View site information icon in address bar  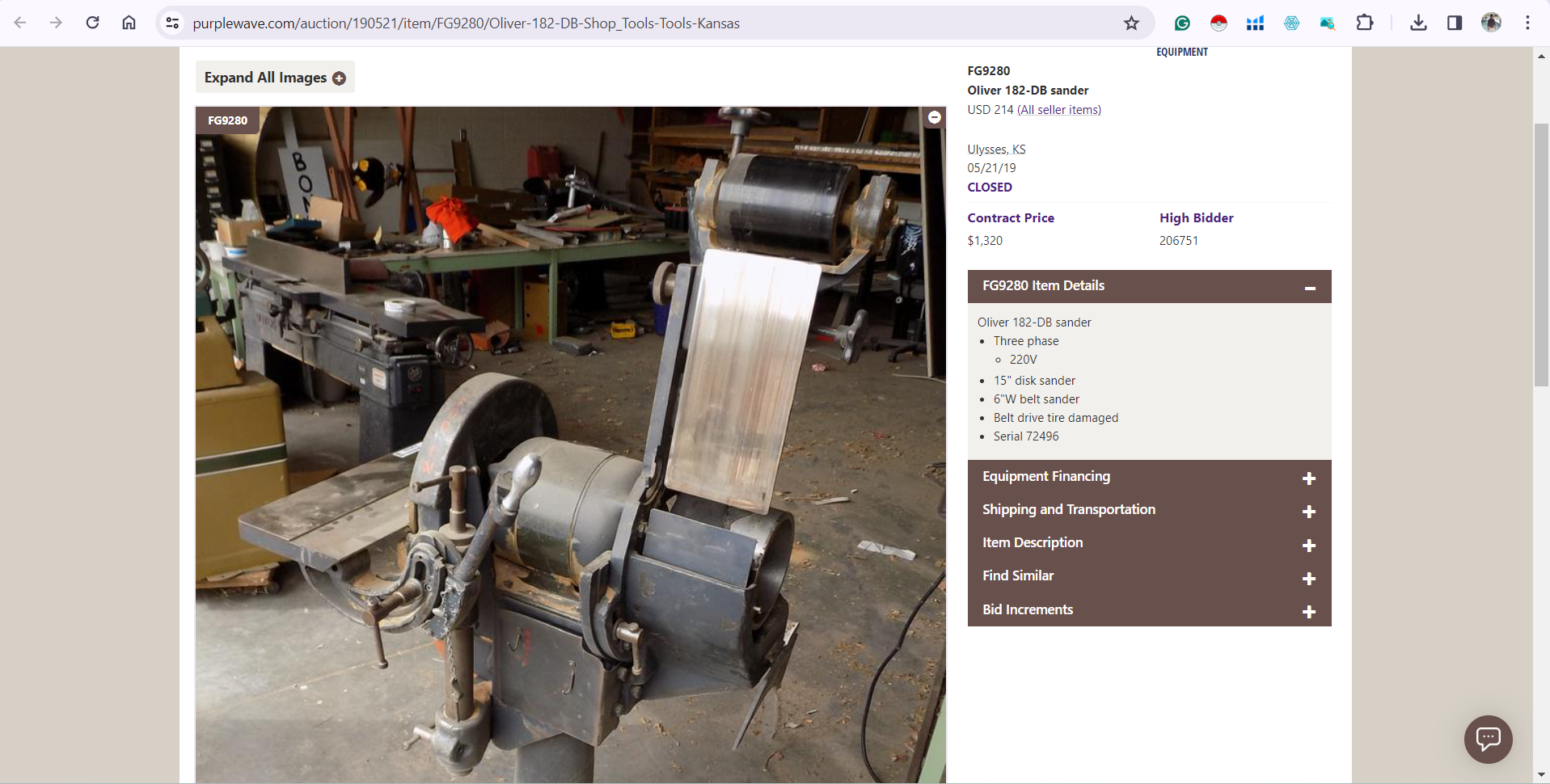(172, 23)
